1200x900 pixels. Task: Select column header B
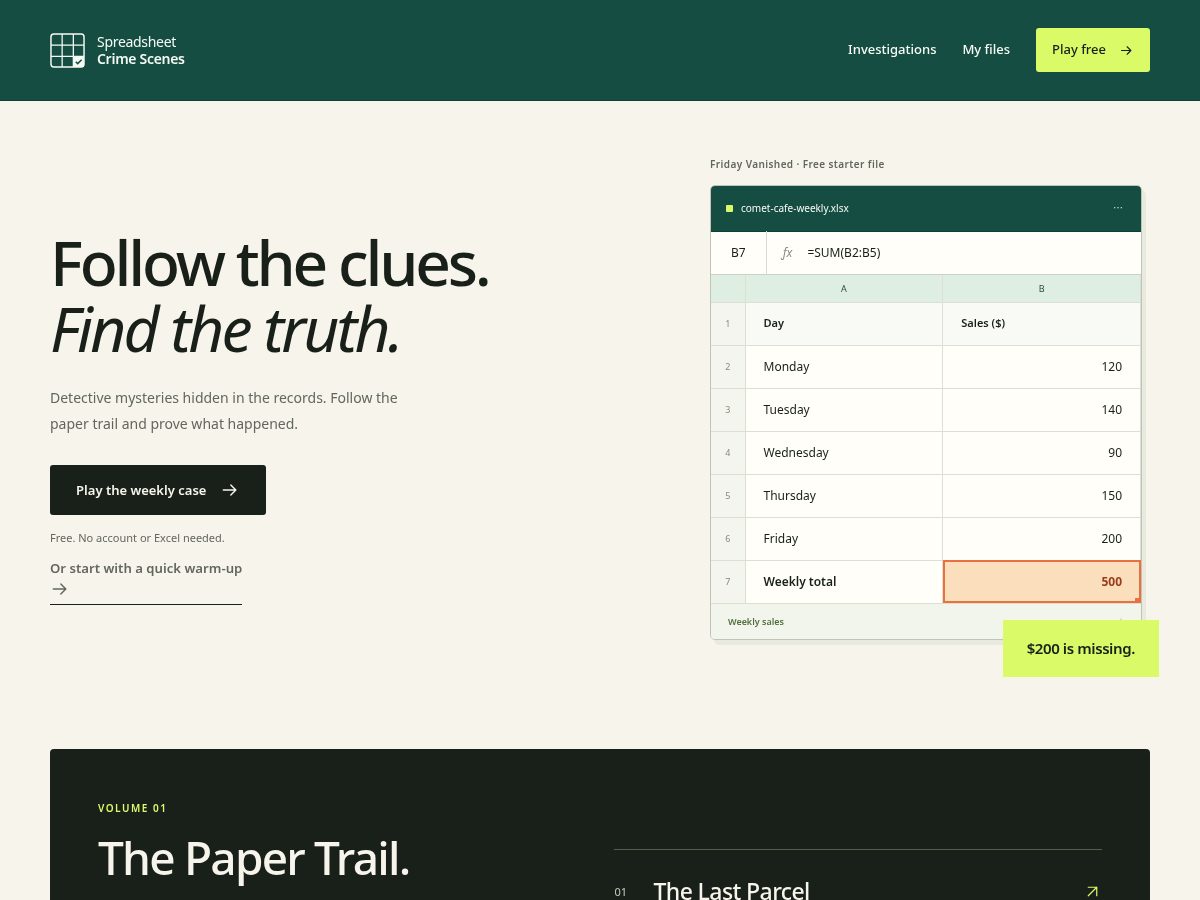[1041, 289]
